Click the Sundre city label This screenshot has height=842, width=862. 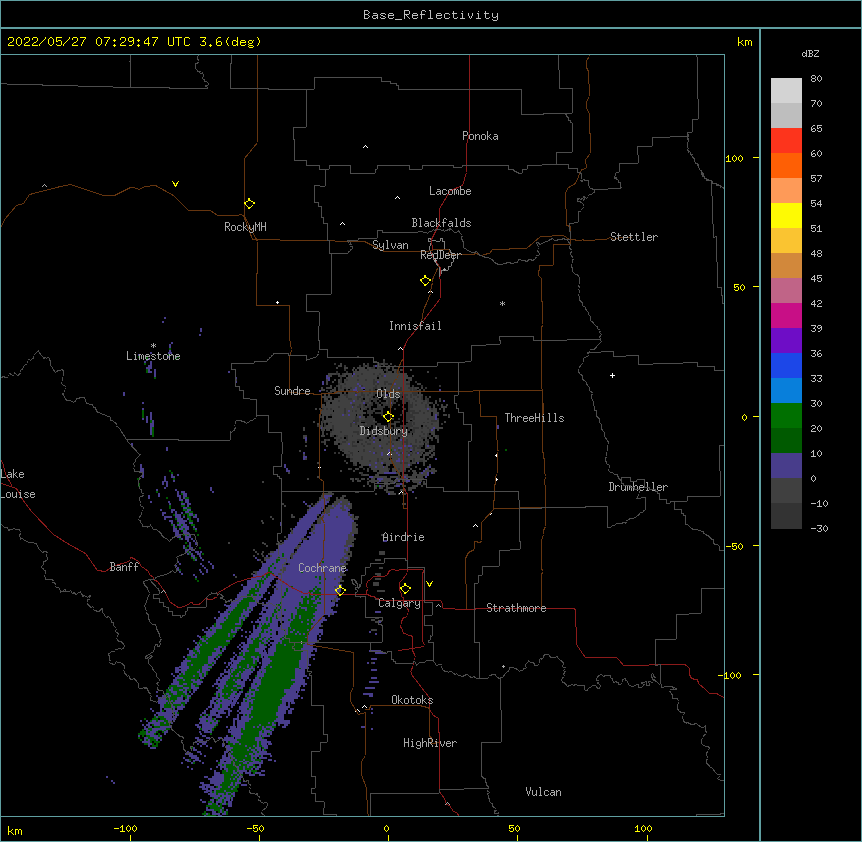(x=292, y=391)
